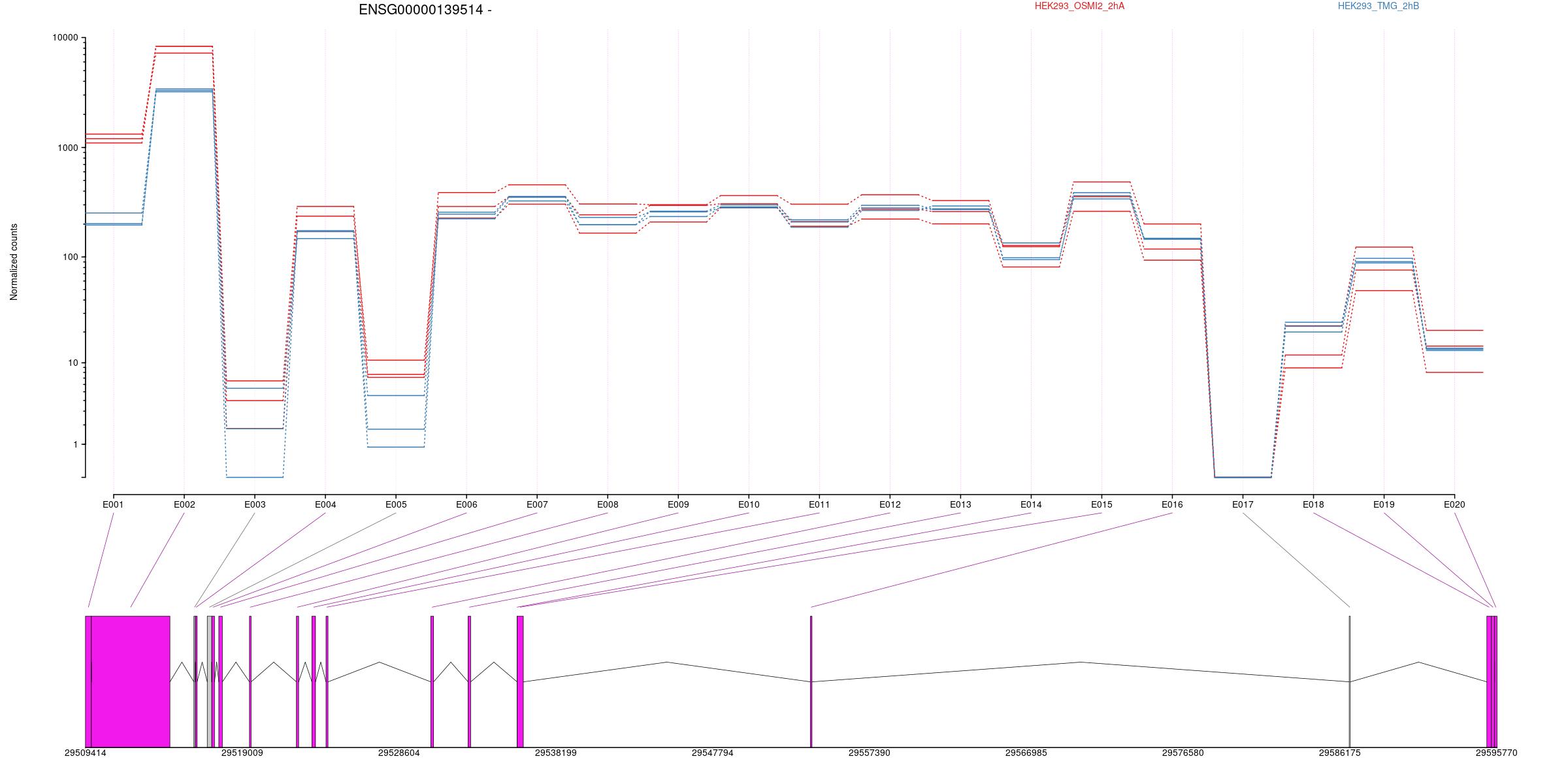Click genomic coordinate 29519009
The width and height of the screenshot is (1568, 784).
point(242,753)
